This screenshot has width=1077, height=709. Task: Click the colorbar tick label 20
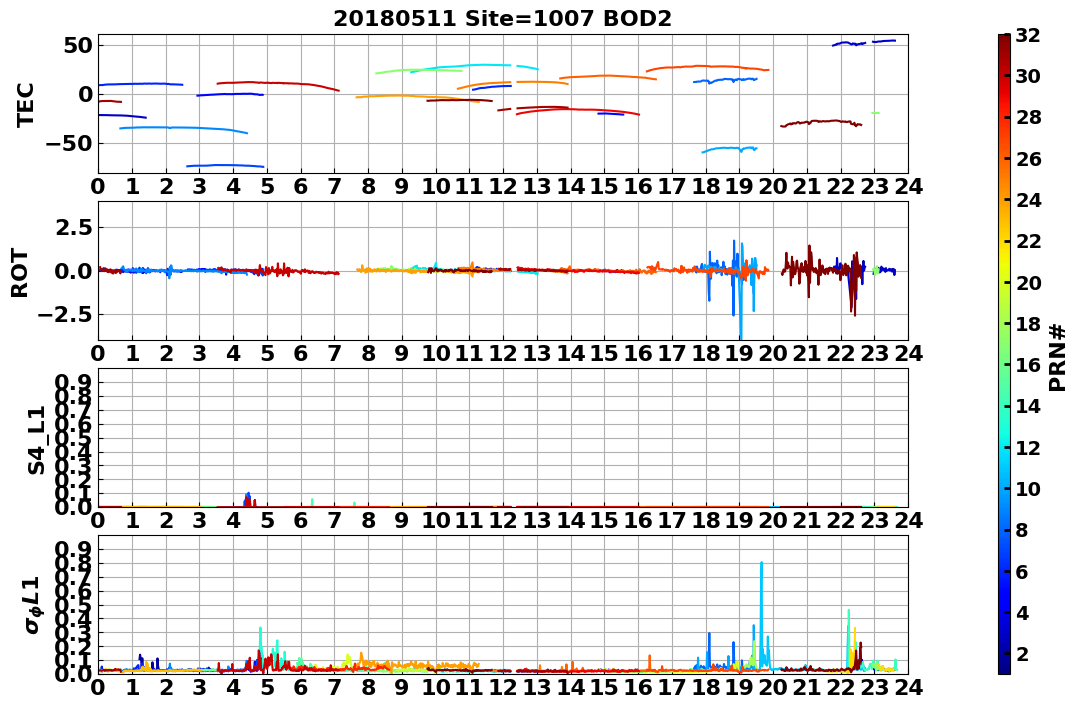[x=1028, y=282]
